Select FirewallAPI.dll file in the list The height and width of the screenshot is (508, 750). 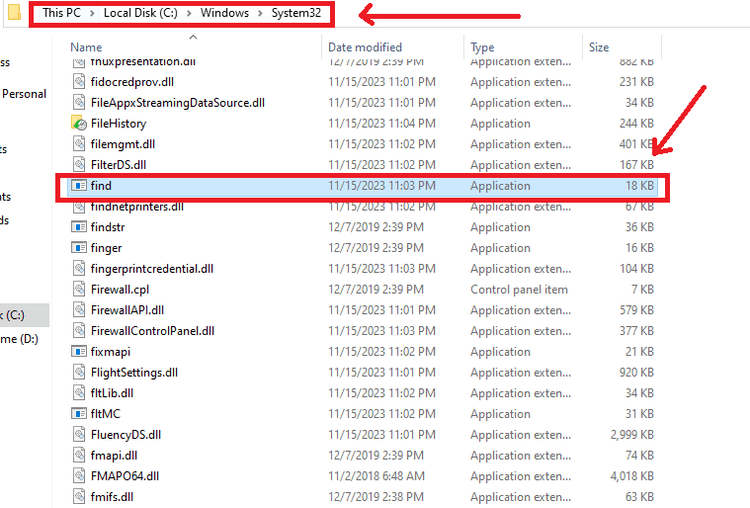tap(127, 310)
